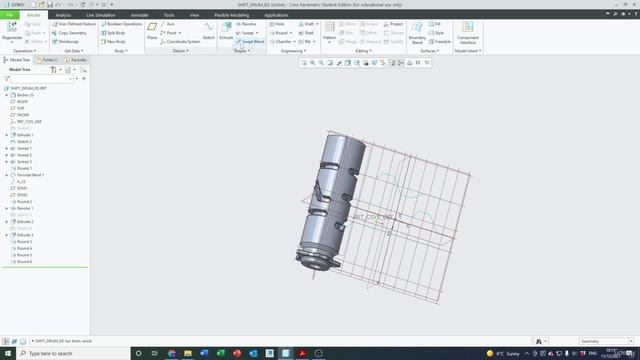Expand the Get Data group dropdown
Viewport: 640px width, 360px height.
(x=74, y=51)
